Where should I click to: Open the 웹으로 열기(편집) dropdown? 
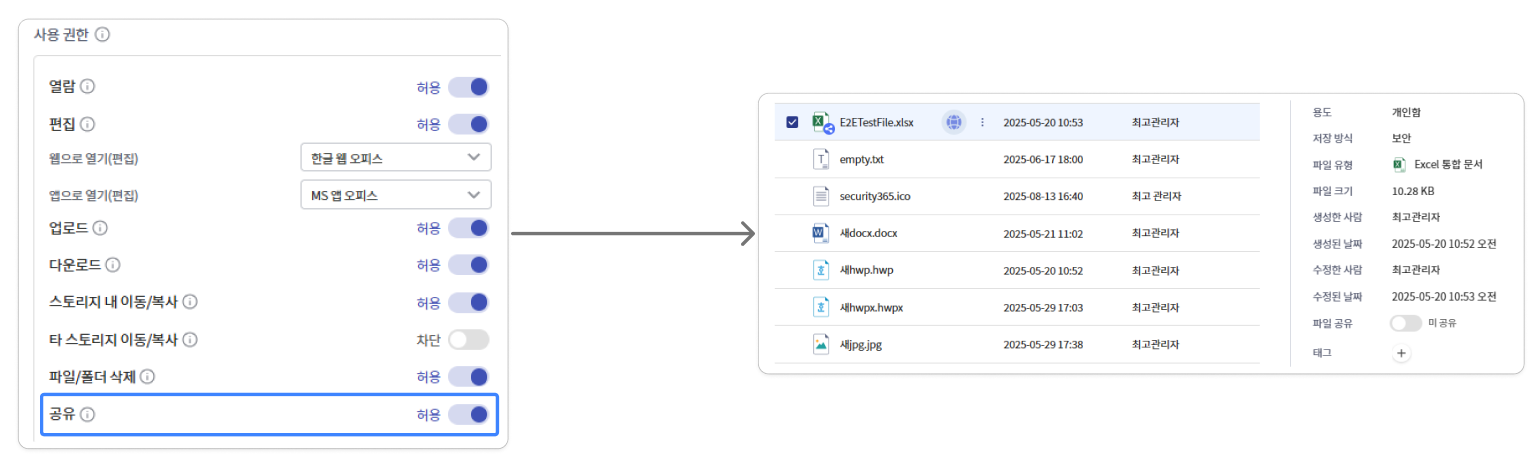[395, 158]
